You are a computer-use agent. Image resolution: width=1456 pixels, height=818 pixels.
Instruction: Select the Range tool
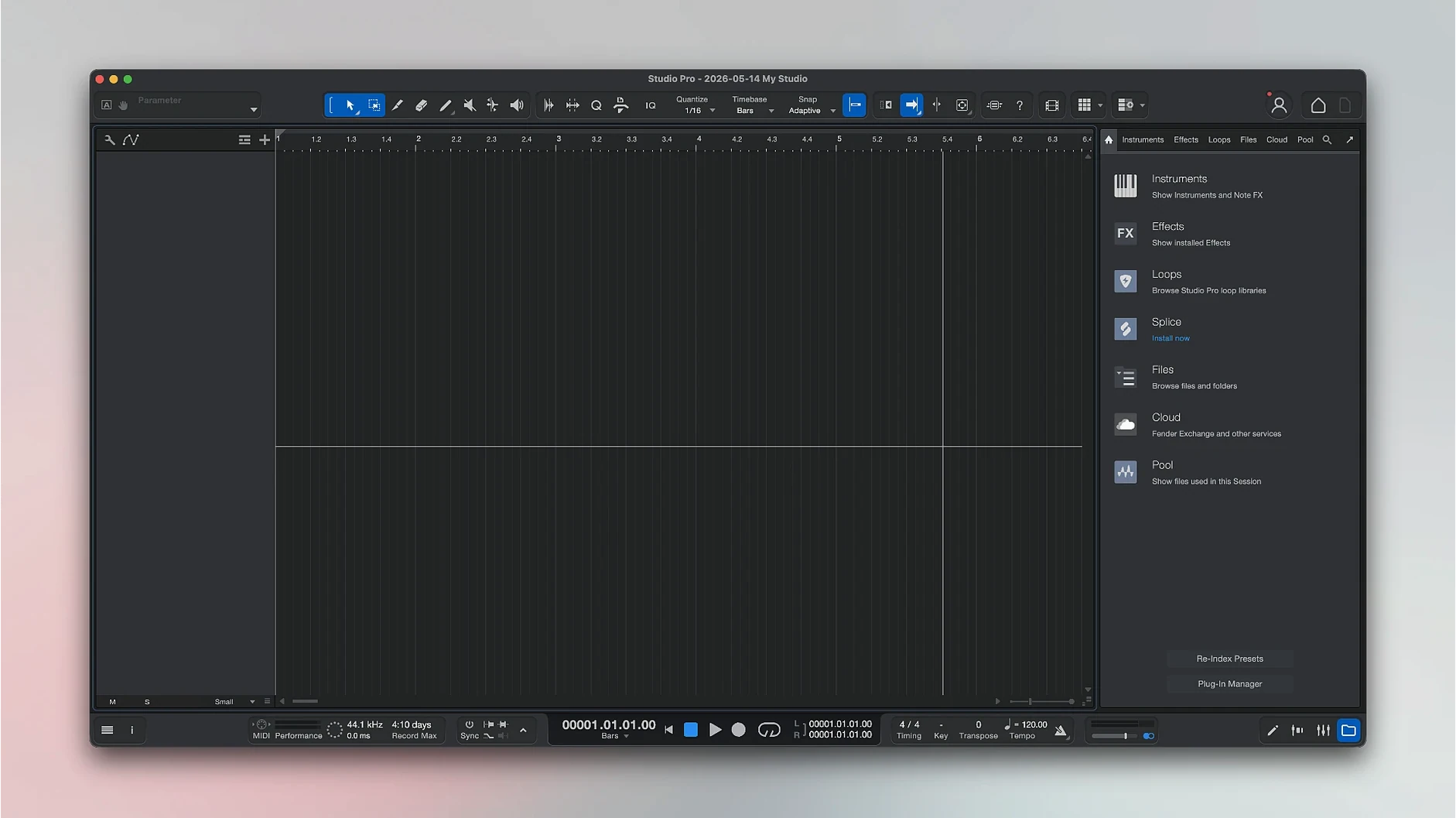tap(374, 105)
